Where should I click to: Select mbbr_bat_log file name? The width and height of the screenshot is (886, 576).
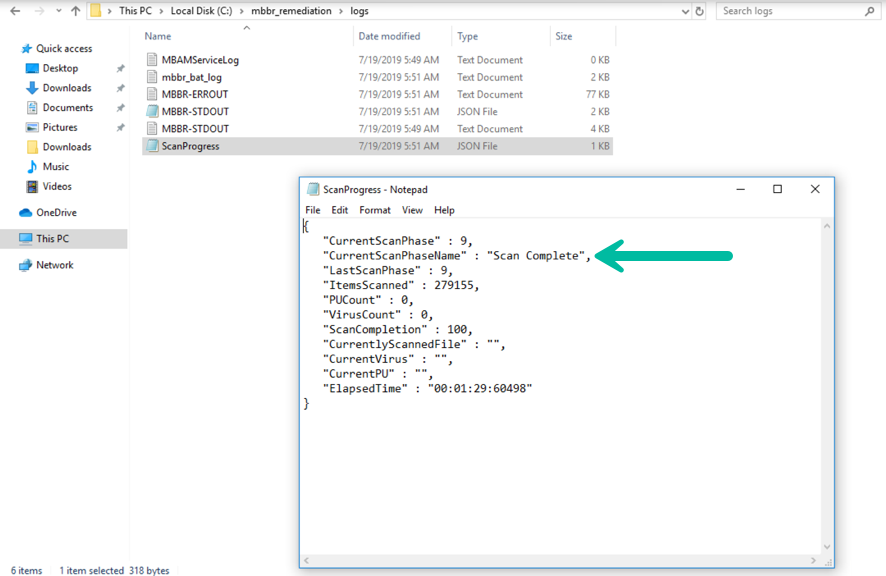(192, 77)
